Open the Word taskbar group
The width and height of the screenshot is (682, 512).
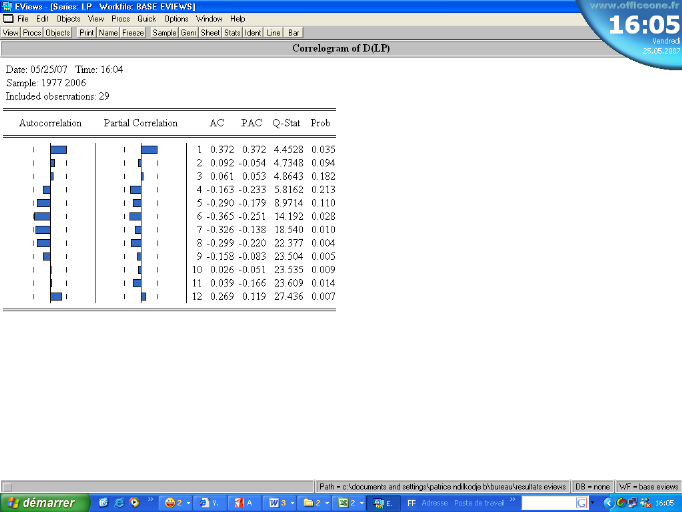278,503
